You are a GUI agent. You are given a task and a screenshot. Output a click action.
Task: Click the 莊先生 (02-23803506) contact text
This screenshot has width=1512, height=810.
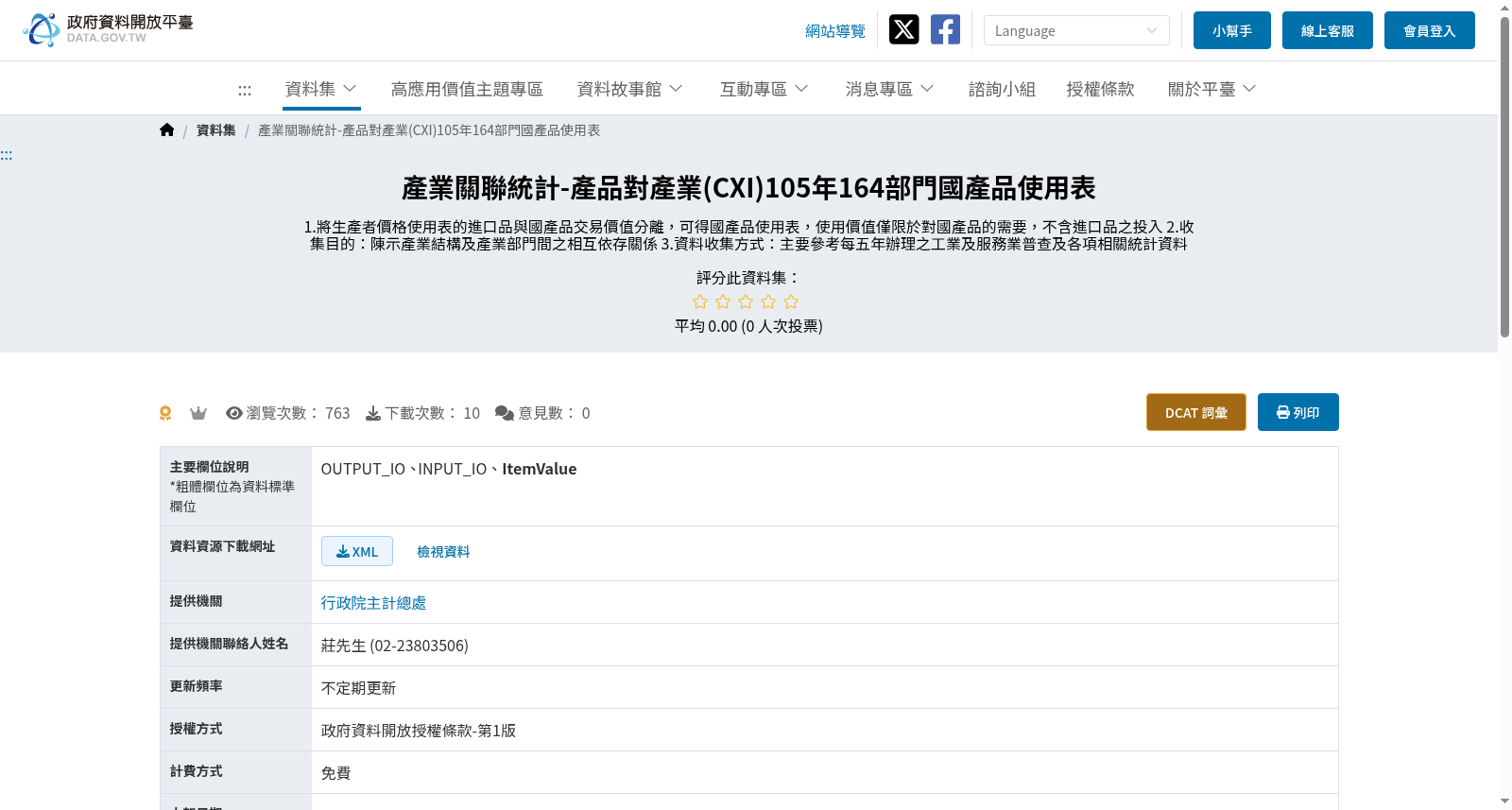coord(395,646)
